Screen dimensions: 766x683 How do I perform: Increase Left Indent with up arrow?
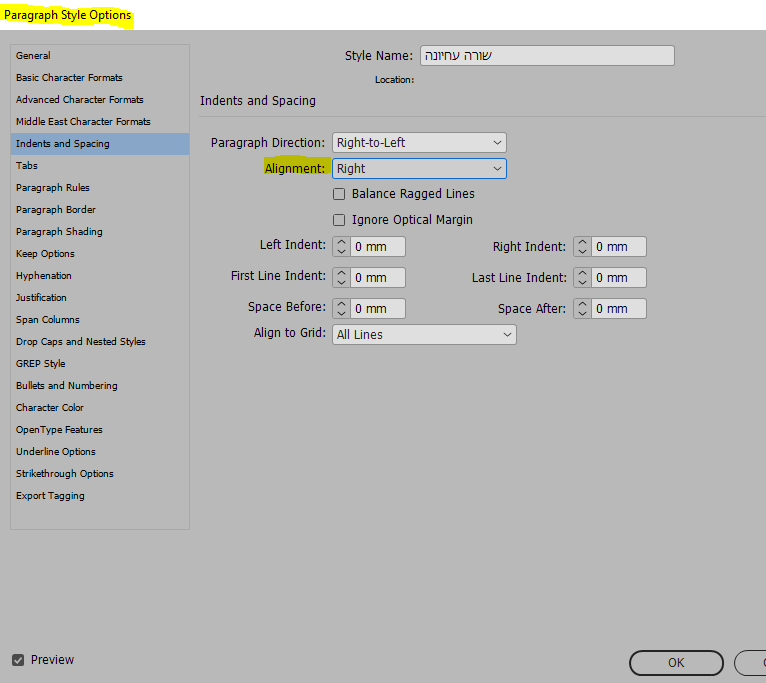[341, 242]
